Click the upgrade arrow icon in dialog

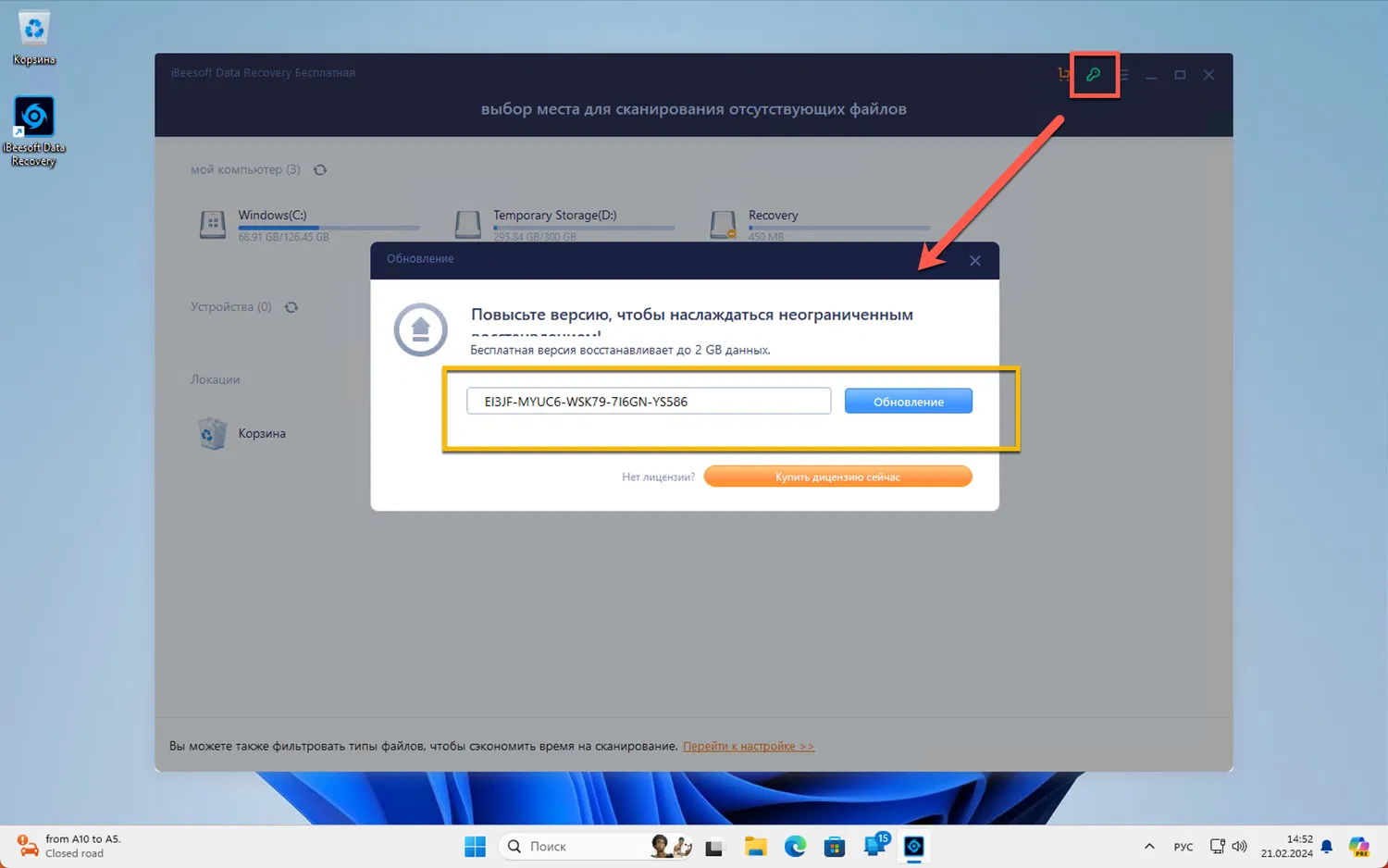coord(420,329)
